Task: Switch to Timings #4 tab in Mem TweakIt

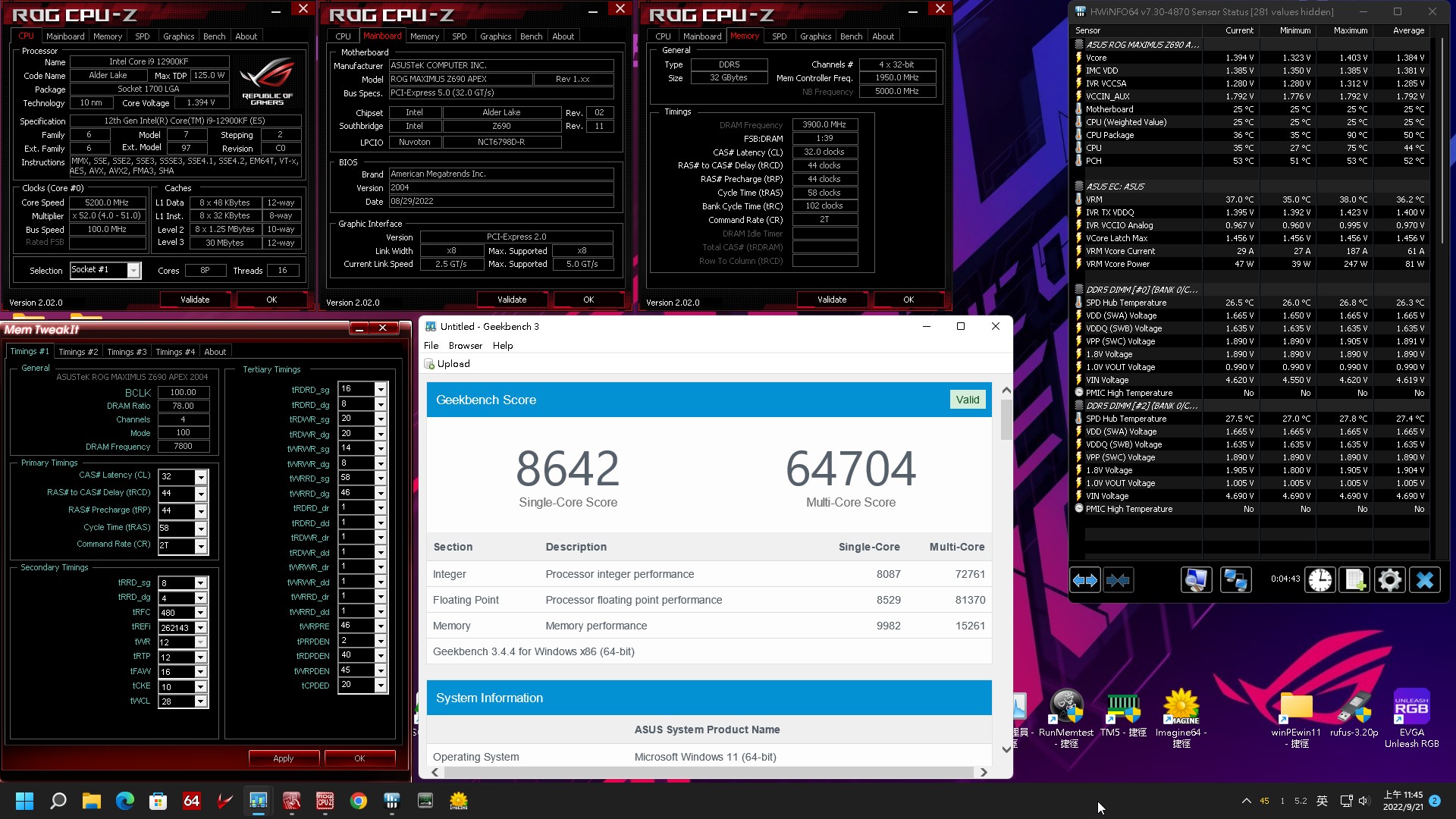Action: point(175,352)
